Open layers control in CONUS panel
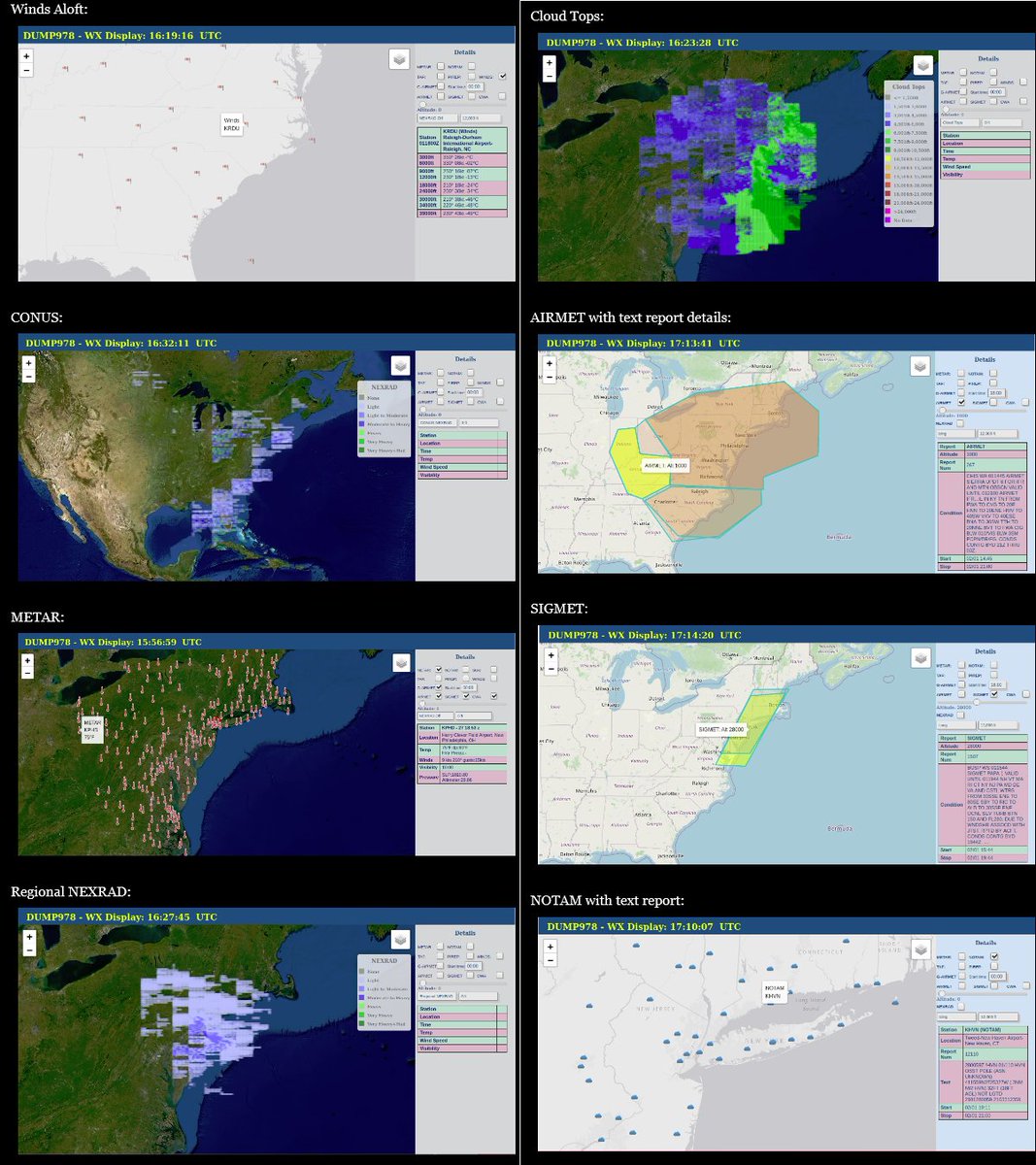Viewport: 1036px width, 1165px height. coord(399,365)
